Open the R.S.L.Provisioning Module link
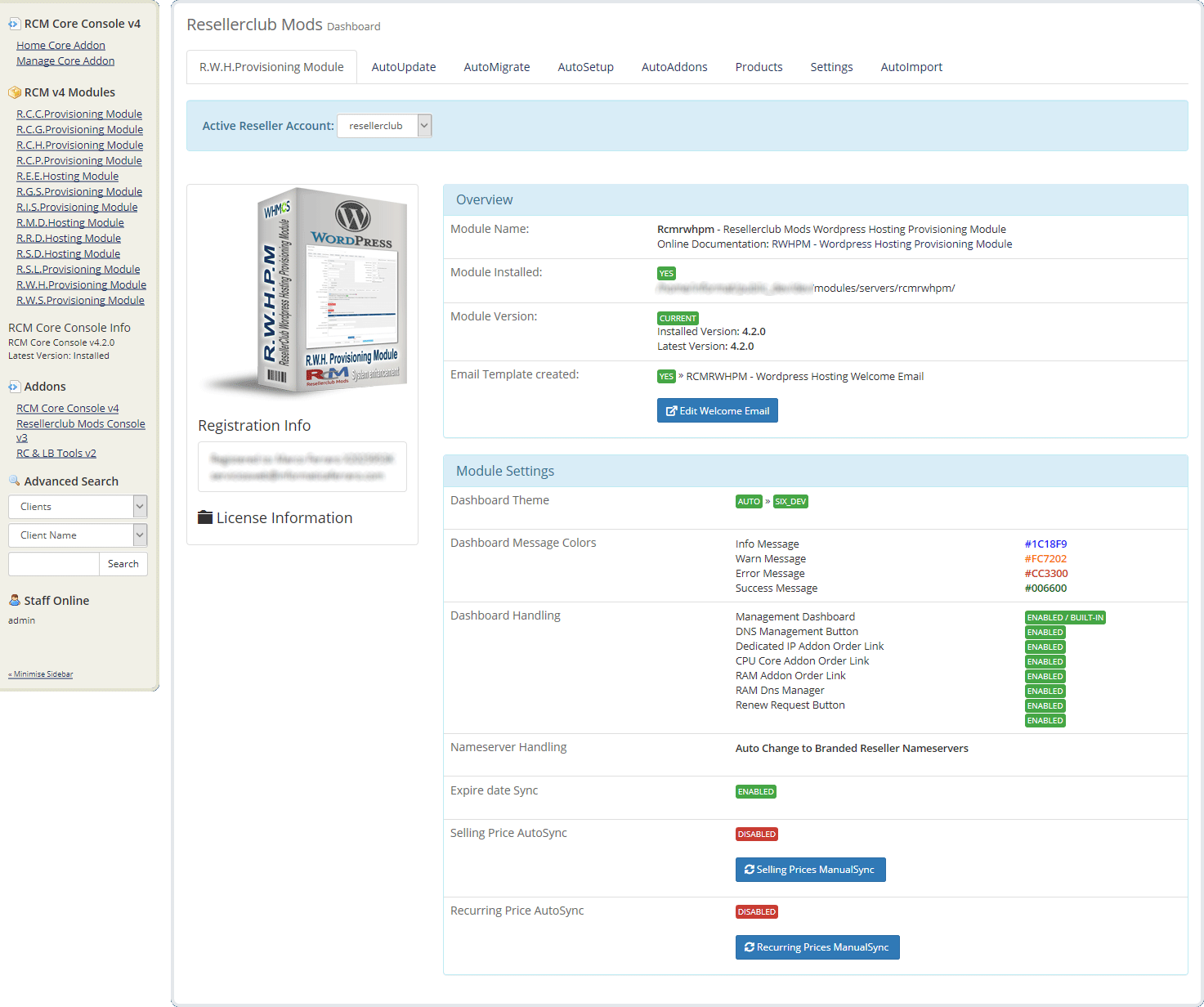This screenshot has width=1204, height=1007. (x=78, y=270)
